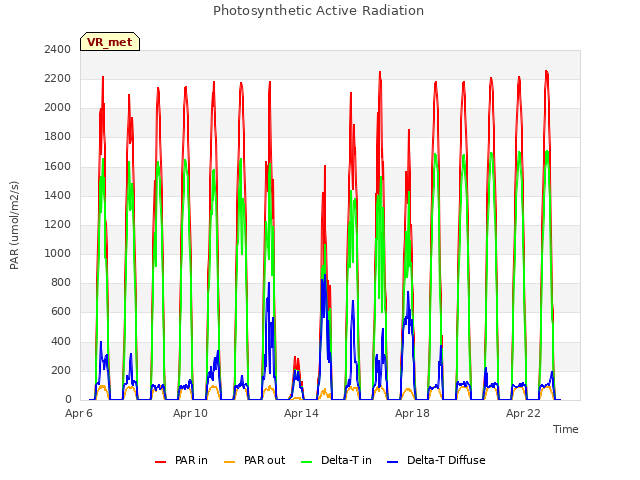Click the 2400 y-axis tick label

click(58, 49)
